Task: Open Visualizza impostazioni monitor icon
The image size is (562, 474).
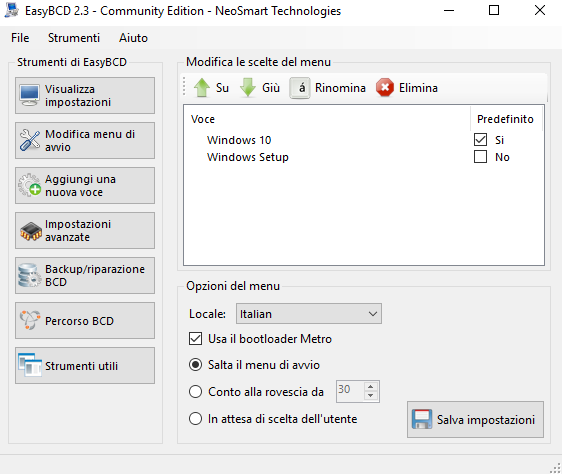Action: tap(29, 95)
